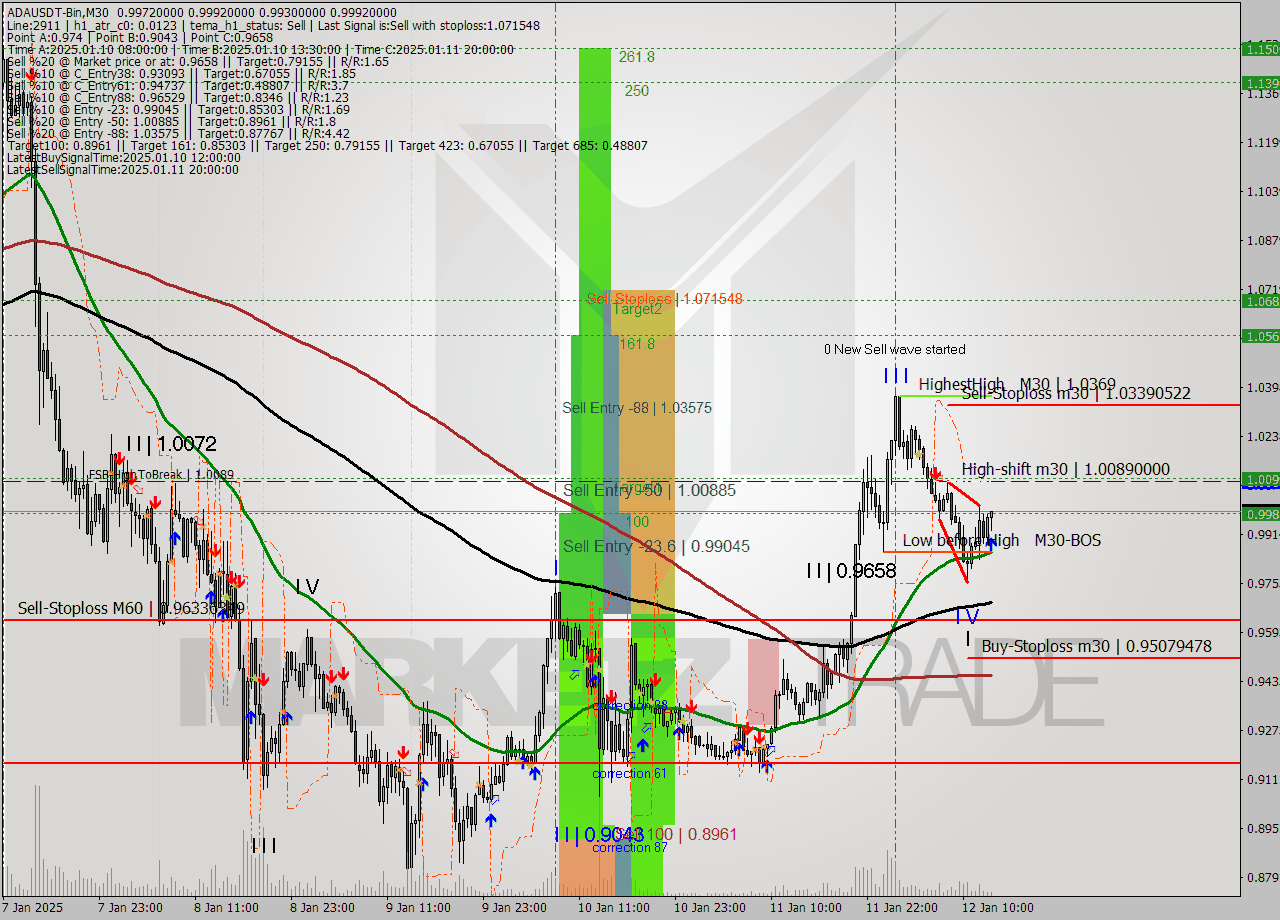This screenshot has width=1280, height=920.
Task: Click the 'Point A:0.974' header line
Action: click(x=142, y=38)
